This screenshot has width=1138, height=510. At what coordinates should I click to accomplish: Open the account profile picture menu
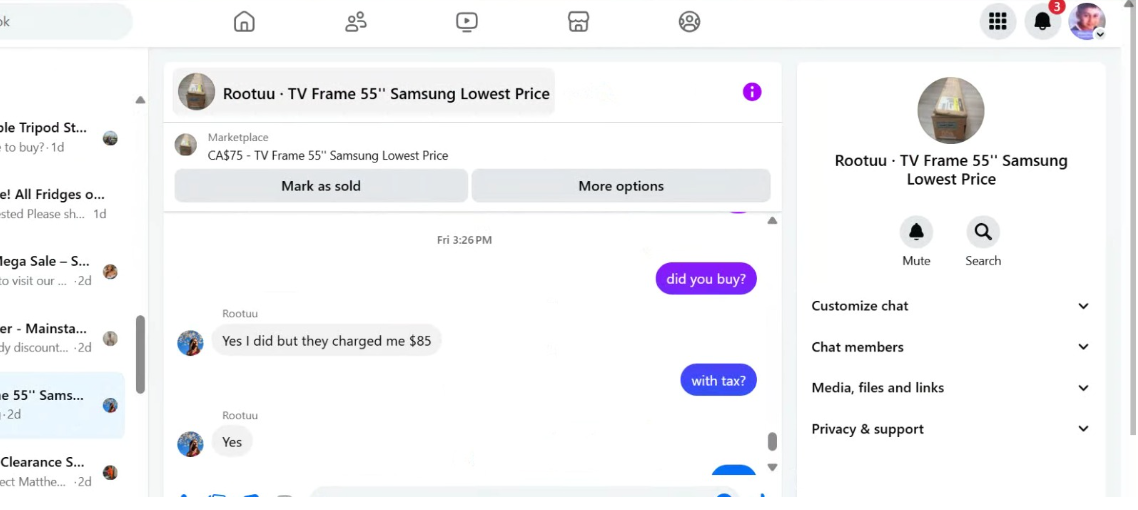pyautogui.click(x=1087, y=22)
